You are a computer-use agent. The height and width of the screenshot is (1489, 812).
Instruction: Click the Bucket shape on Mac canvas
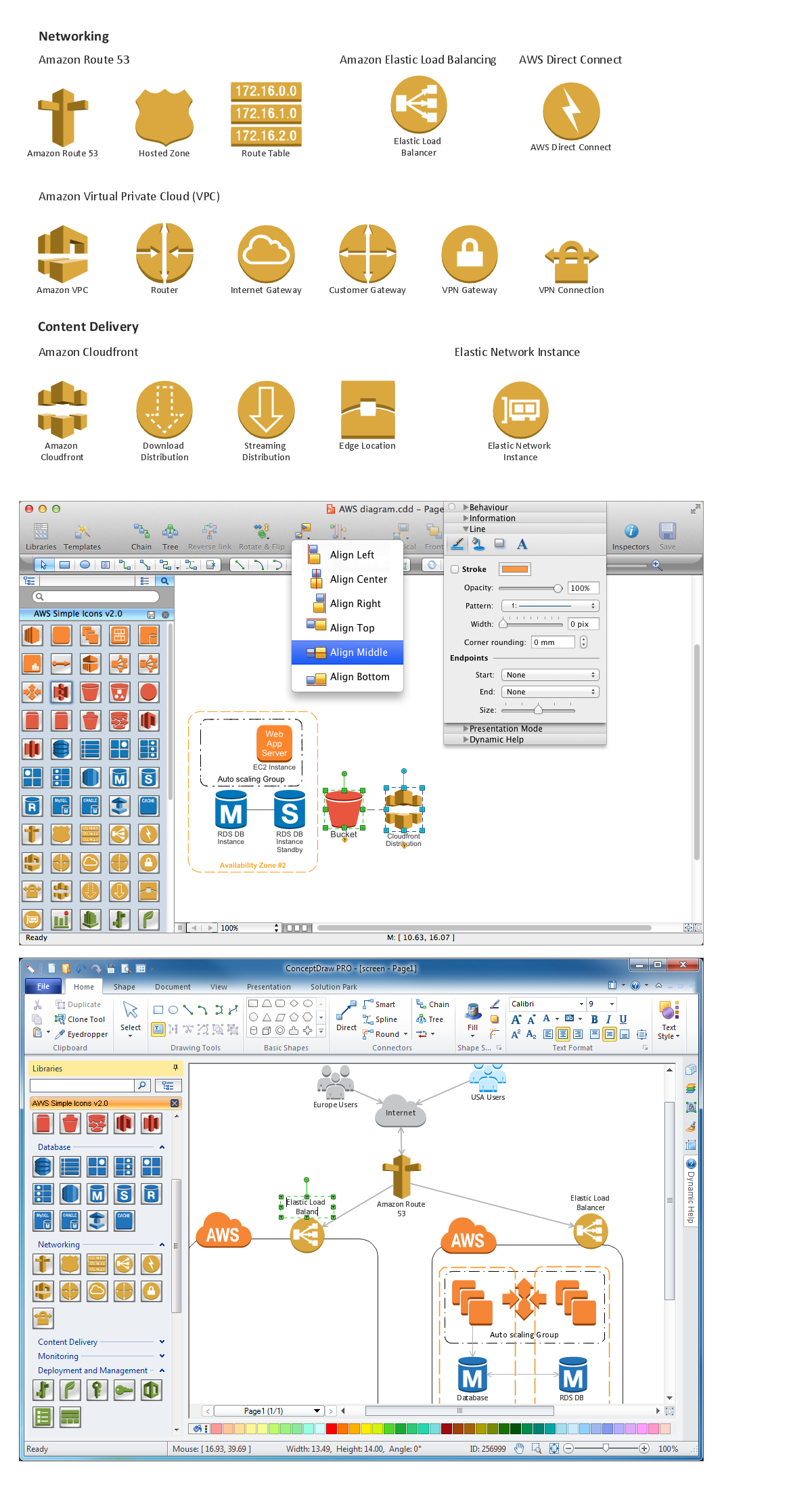344,809
